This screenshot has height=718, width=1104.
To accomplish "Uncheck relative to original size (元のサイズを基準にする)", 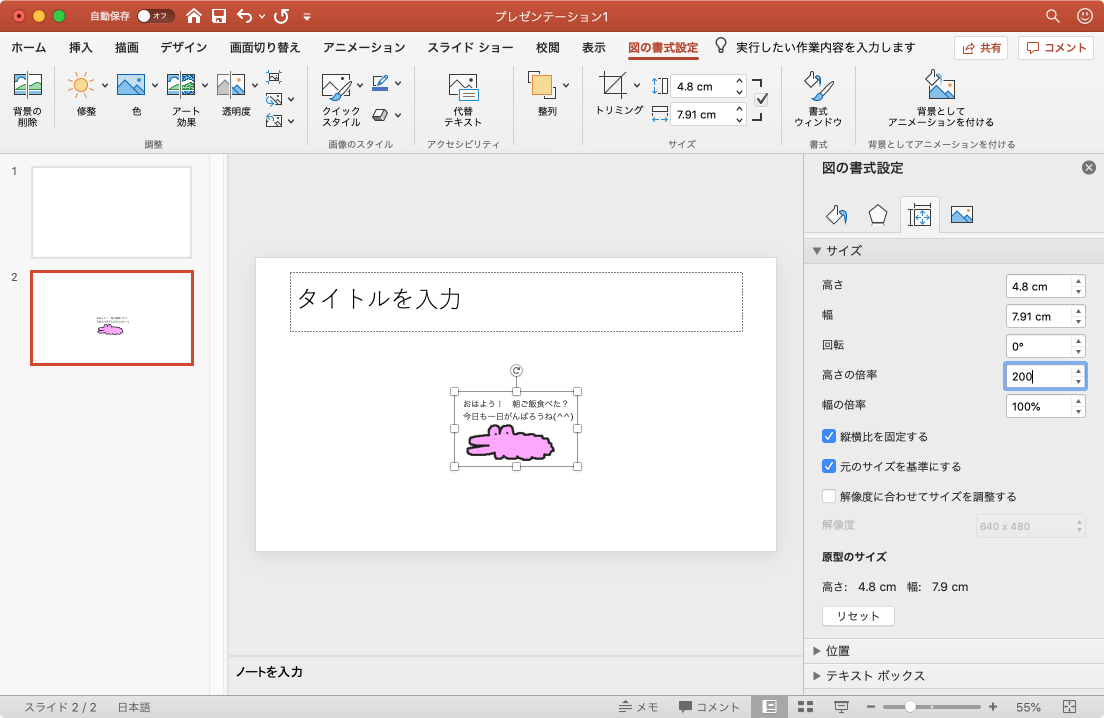I will point(829,466).
